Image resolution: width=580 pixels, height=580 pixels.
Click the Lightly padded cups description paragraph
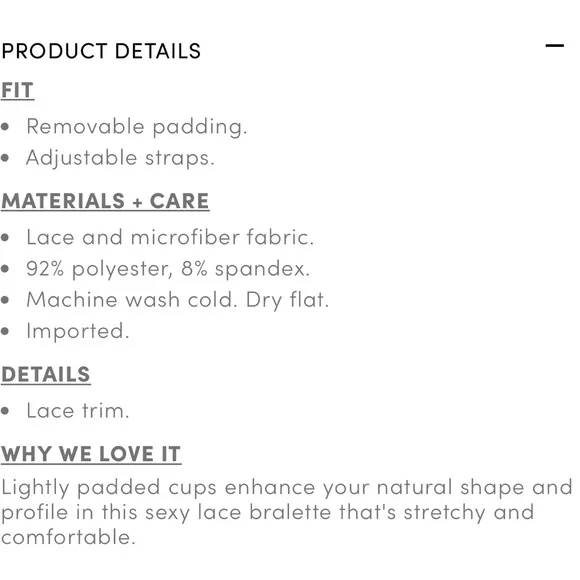pos(287,512)
